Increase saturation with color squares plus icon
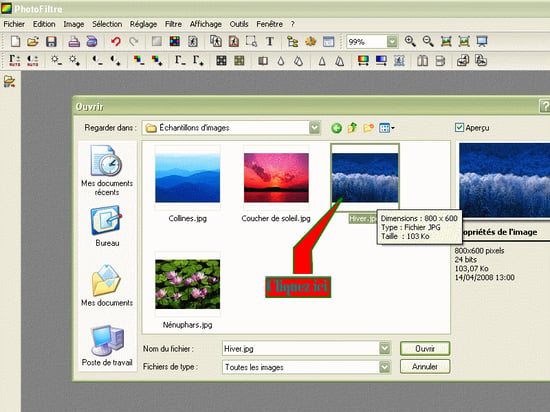Image resolution: width=550 pixels, height=412 pixels. [157, 61]
